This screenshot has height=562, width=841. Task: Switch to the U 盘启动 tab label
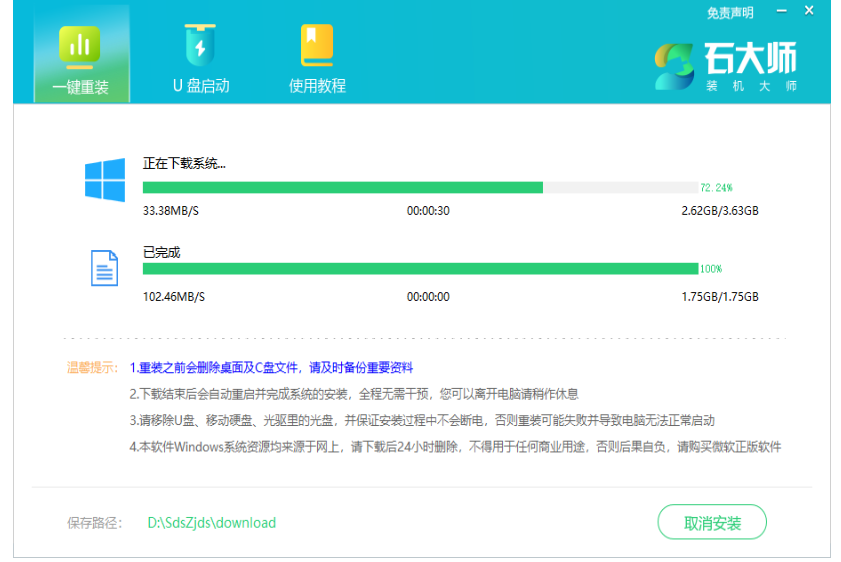click(x=200, y=86)
